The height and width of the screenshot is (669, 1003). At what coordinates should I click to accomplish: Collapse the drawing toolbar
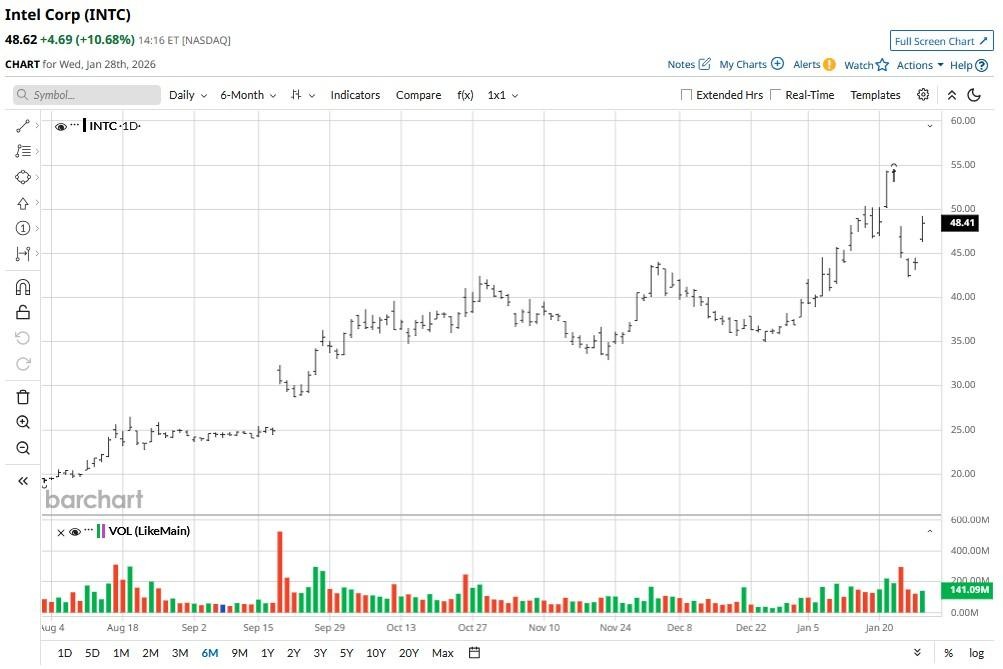click(x=23, y=481)
